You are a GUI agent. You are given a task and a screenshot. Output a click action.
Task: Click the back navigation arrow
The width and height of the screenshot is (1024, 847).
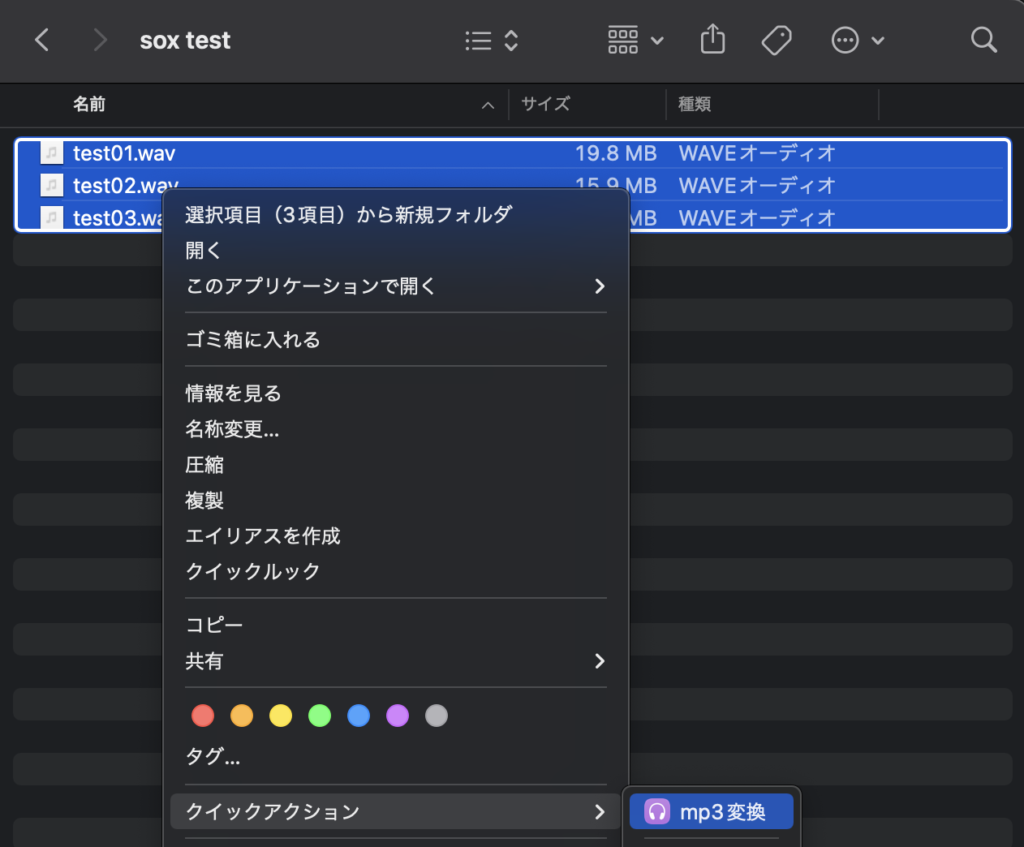41,40
